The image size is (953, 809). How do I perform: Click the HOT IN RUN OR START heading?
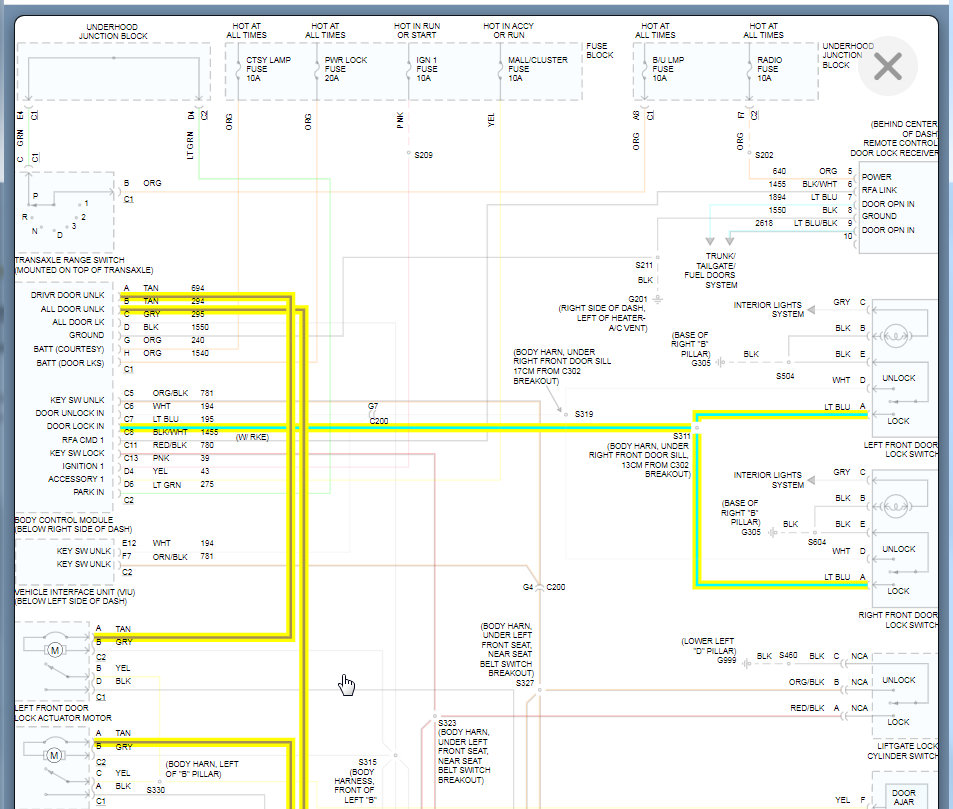(417, 30)
